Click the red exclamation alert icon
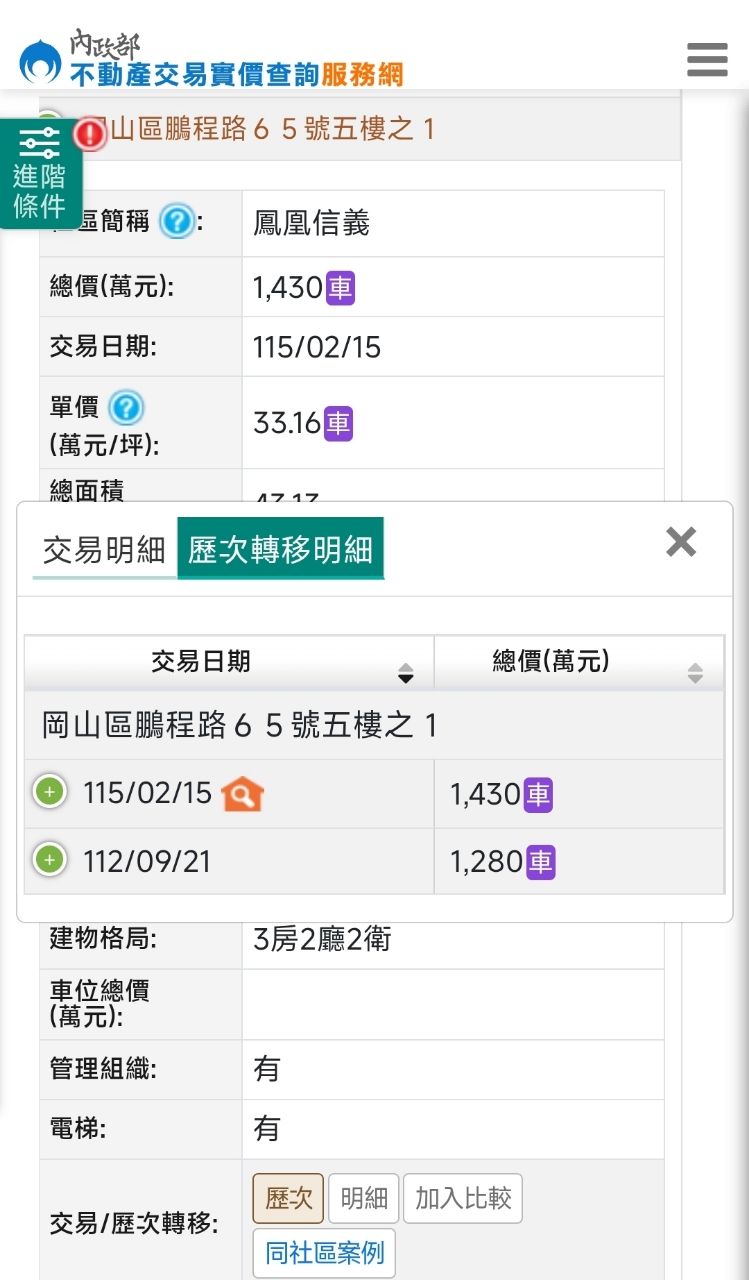The width and height of the screenshot is (749, 1280). (x=90, y=133)
